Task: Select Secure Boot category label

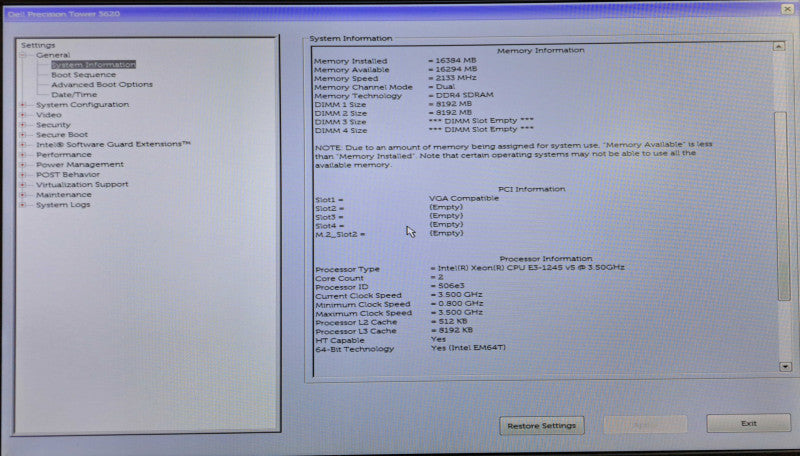Action: [x=62, y=135]
